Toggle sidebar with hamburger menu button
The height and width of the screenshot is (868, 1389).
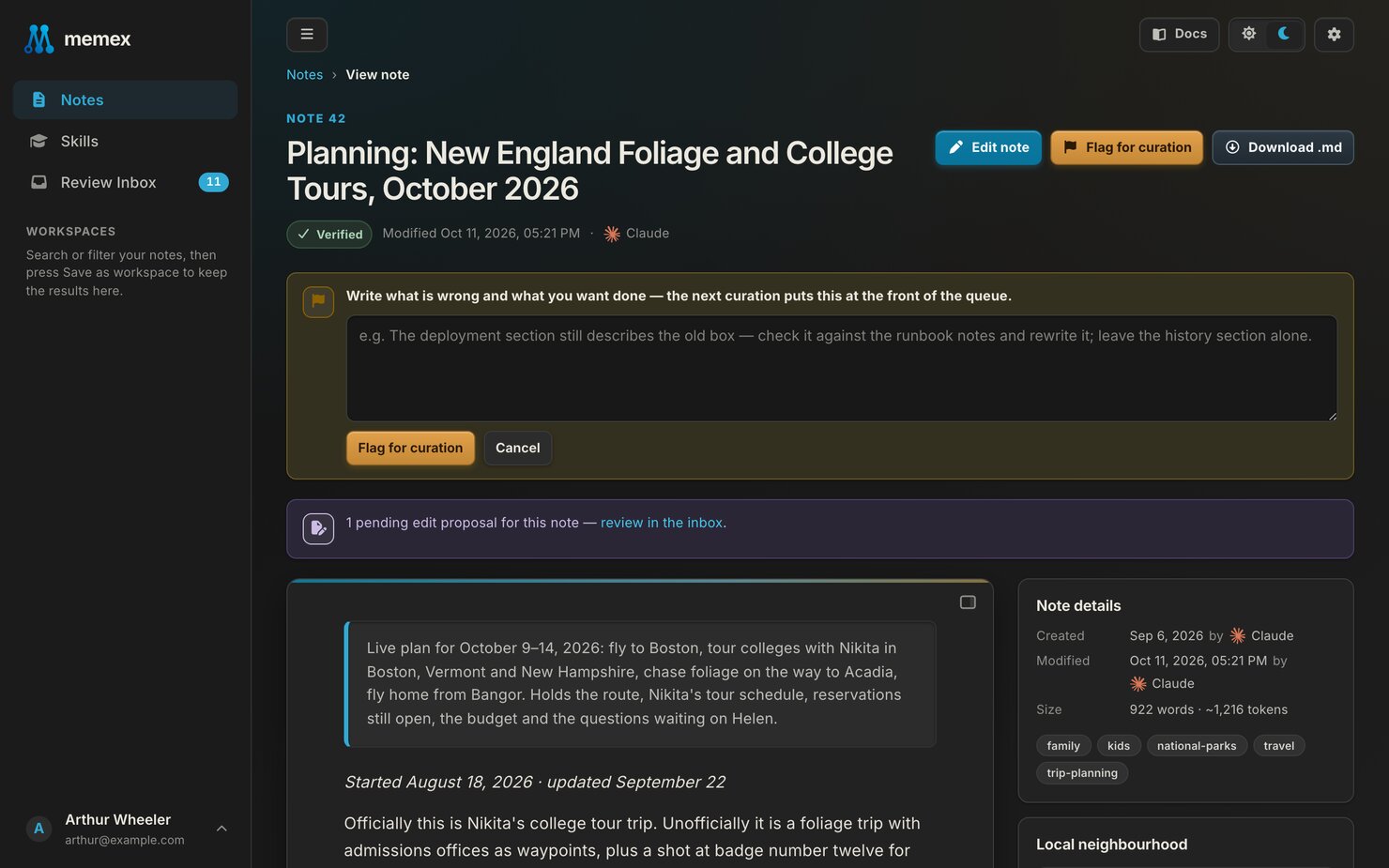coord(307,35)
